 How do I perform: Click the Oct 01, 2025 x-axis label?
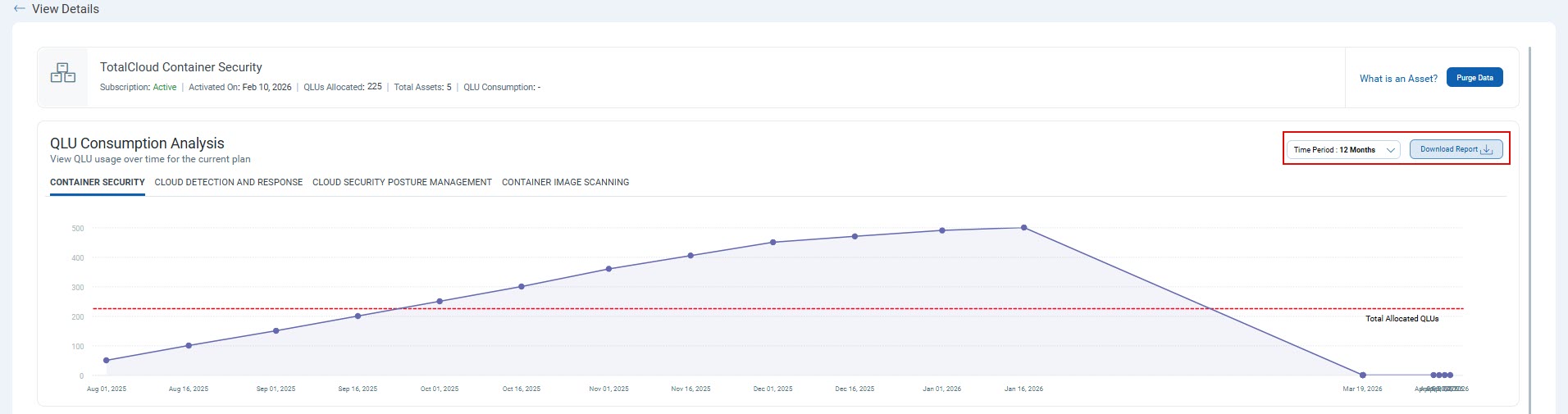[x=440, y=389]
